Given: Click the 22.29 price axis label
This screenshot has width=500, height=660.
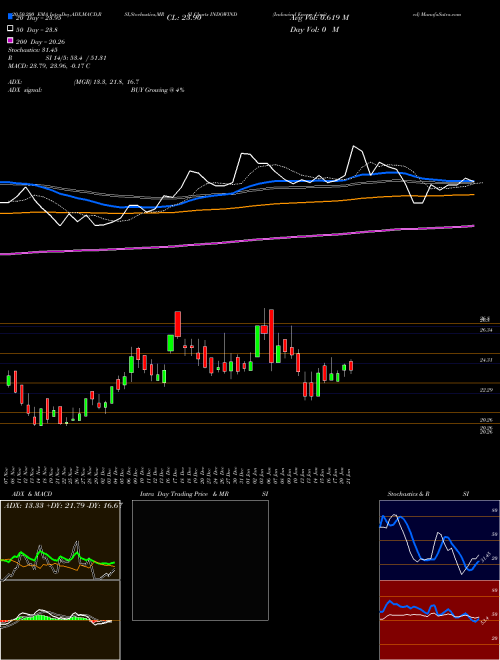Looking at the screenshot, I should pyautogui.click(x=486, y=390).
